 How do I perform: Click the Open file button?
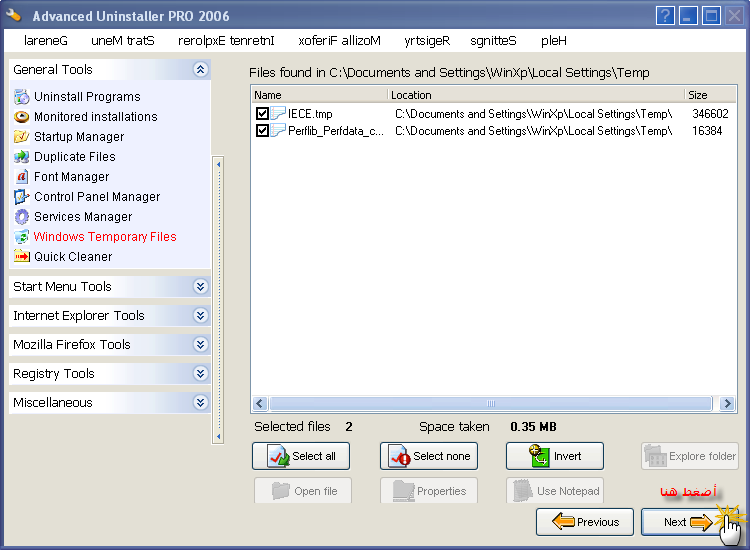click(303, 491)
